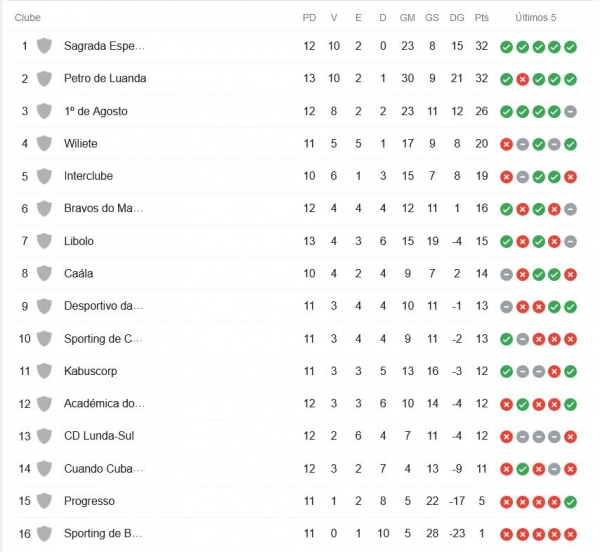Click the Clube column header
The width and height of the screenshot is (600, 552).
point(28,18)
